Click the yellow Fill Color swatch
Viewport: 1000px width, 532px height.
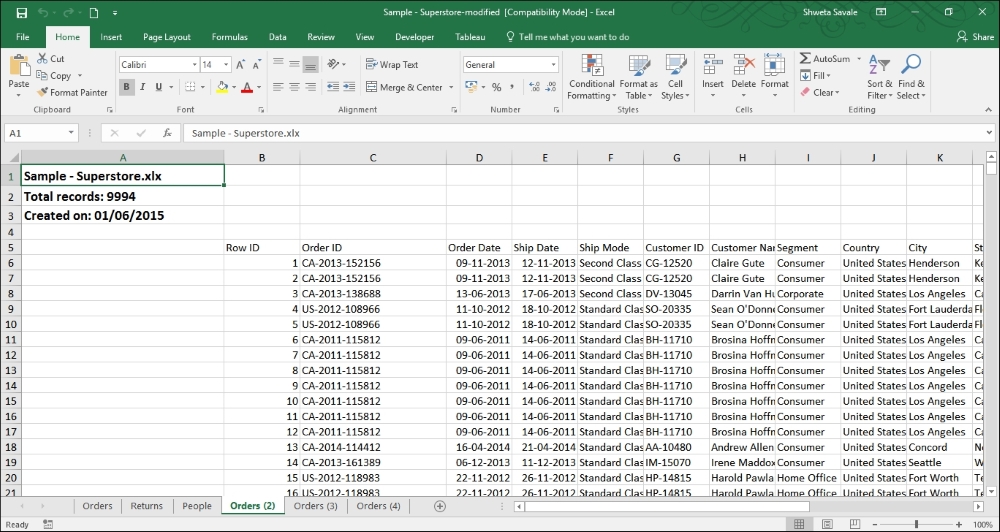[223, 87]
